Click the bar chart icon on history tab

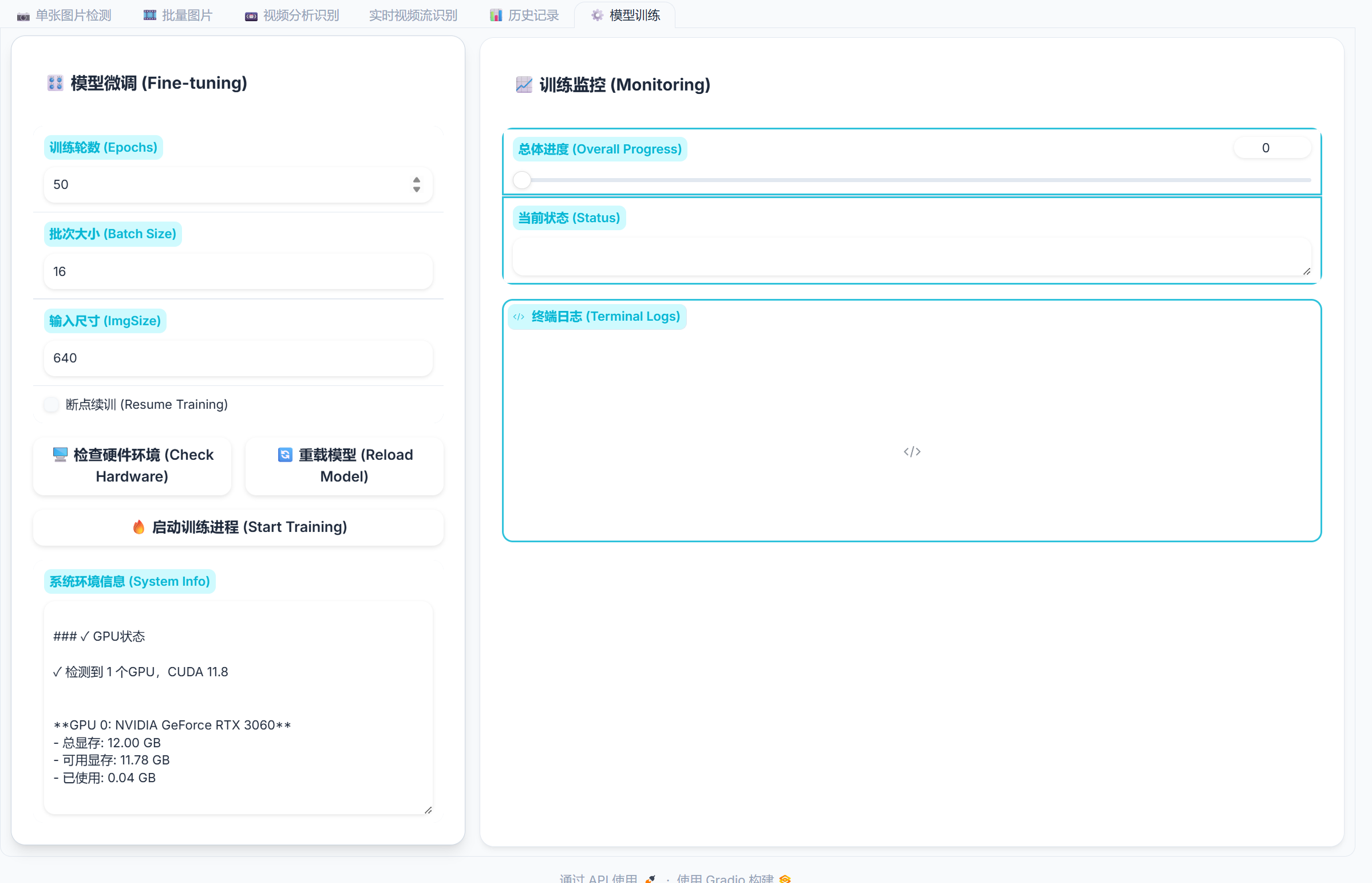[496, 15]
